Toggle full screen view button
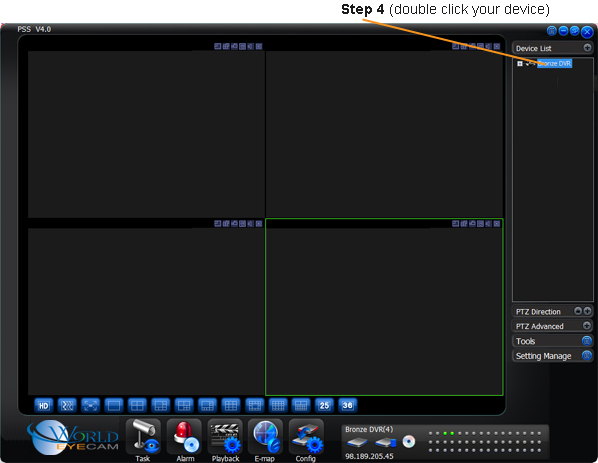This screenshot has width=598, height=463. point(90,405)
